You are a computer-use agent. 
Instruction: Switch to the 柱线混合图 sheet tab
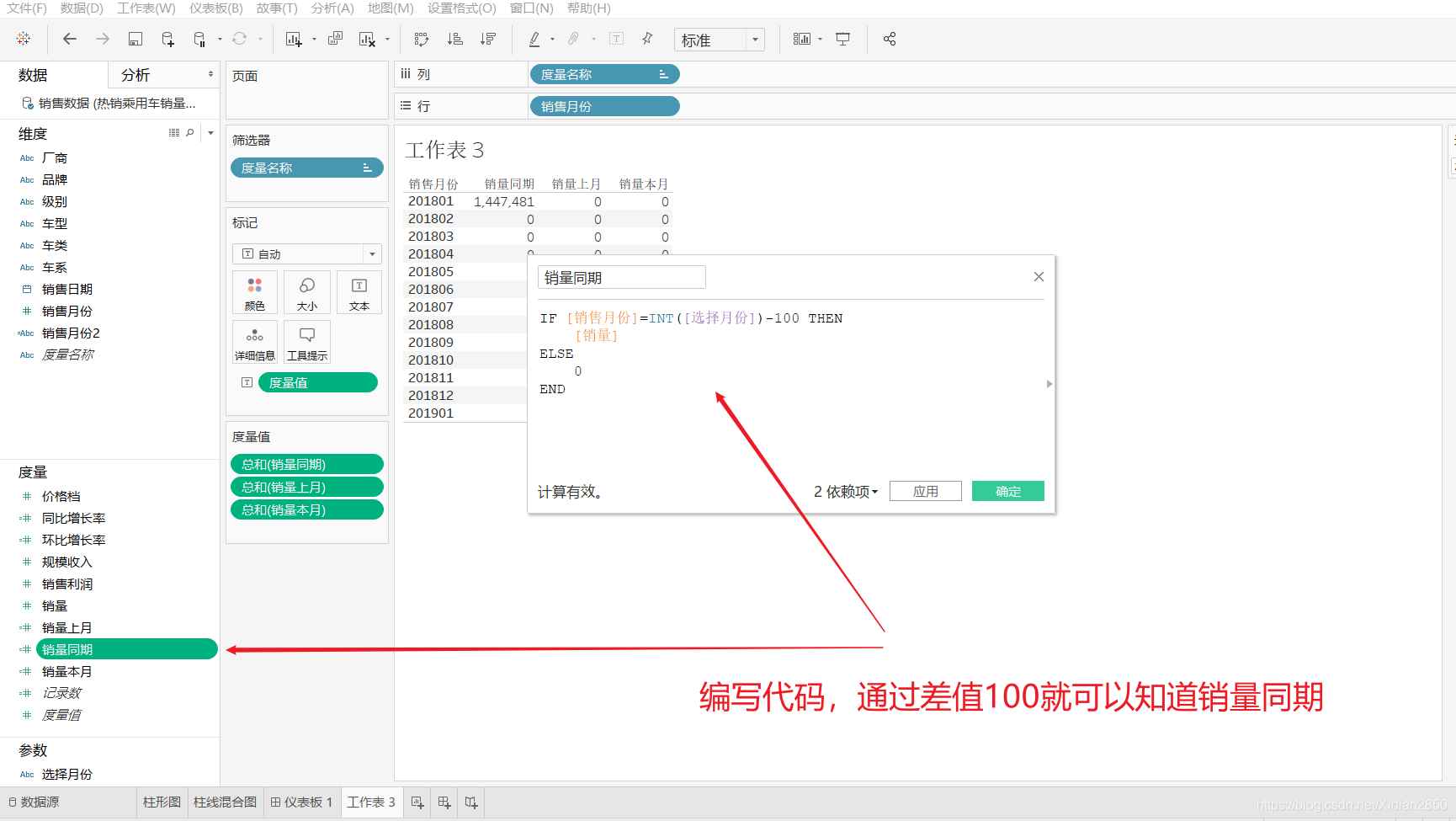point(225,802)
